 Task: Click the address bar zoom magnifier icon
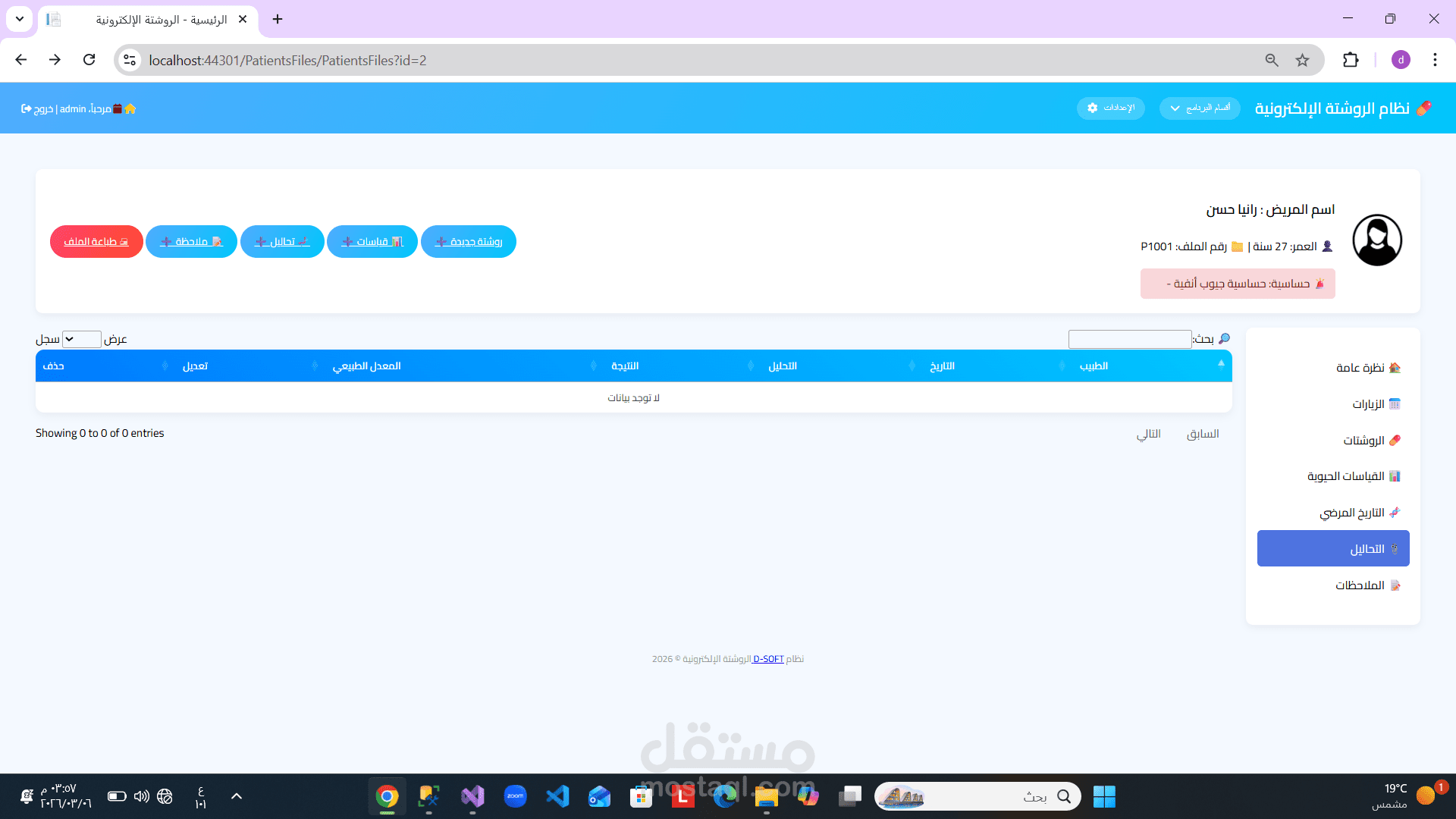(x=1272, y=60)
